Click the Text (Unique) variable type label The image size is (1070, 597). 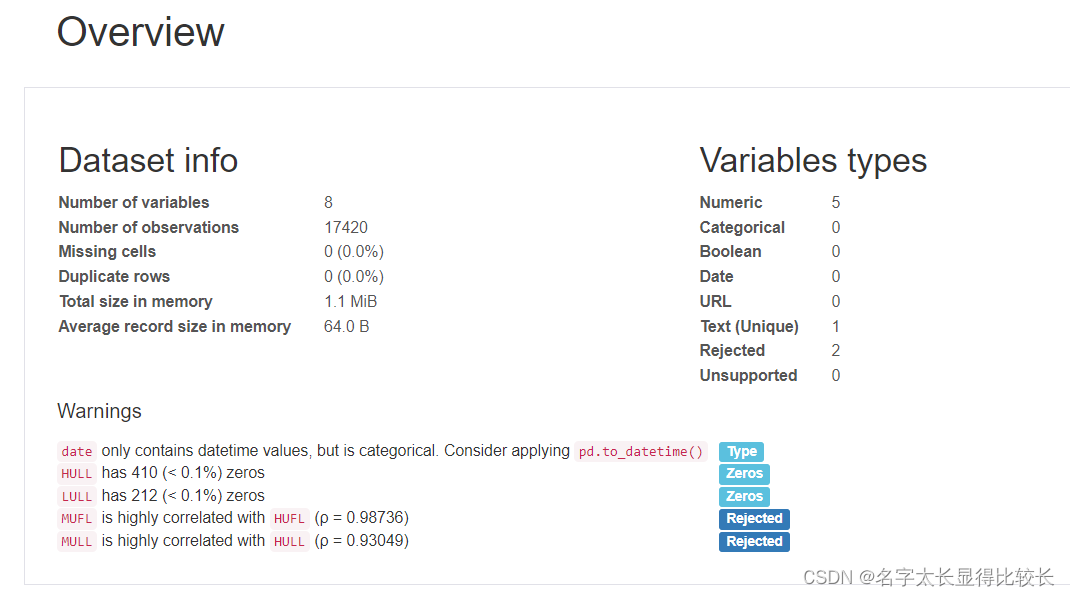(x=749, y=327)
